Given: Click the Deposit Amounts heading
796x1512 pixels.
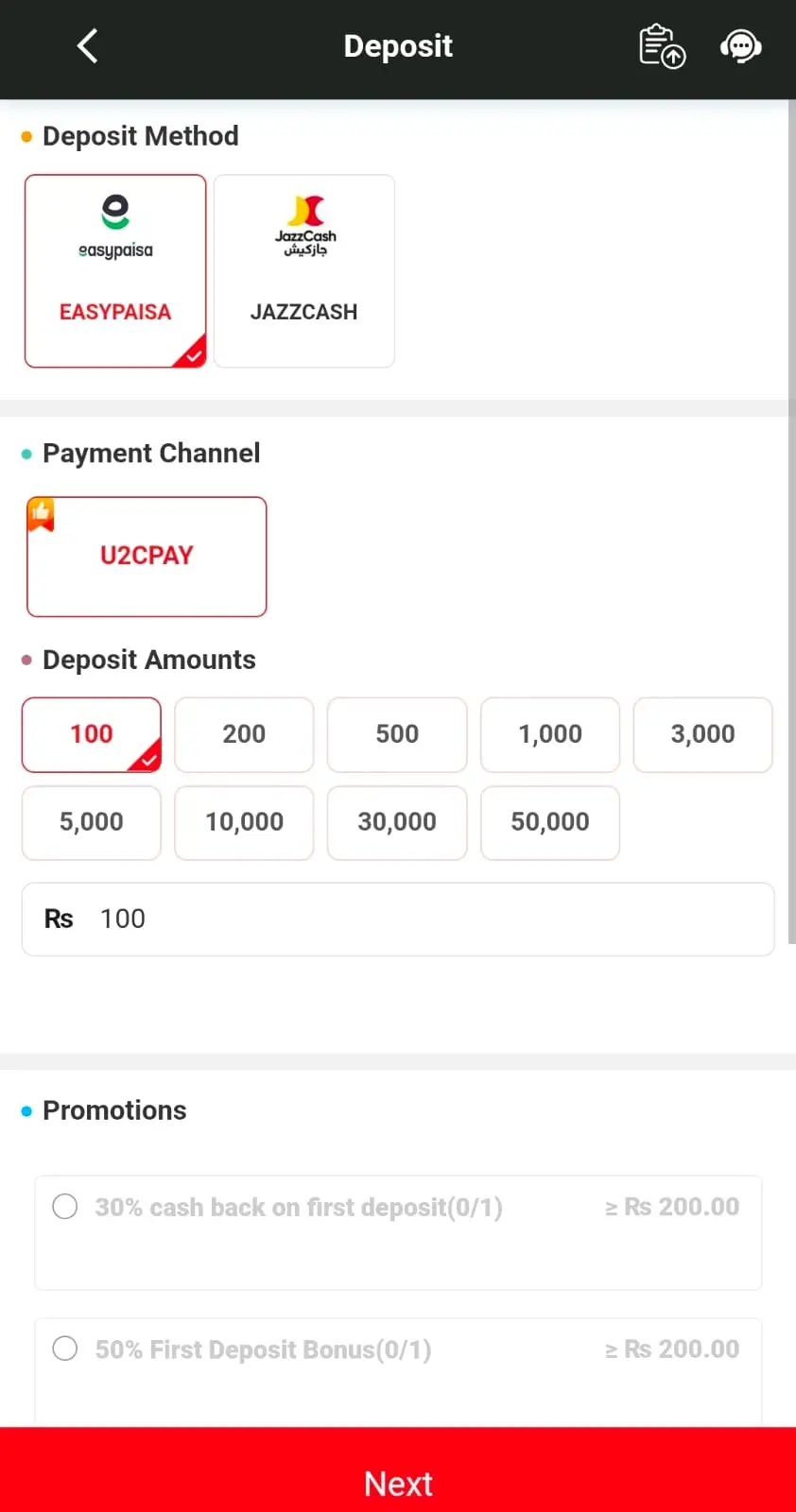Looking at the screenshot, I should coord(149,660).
